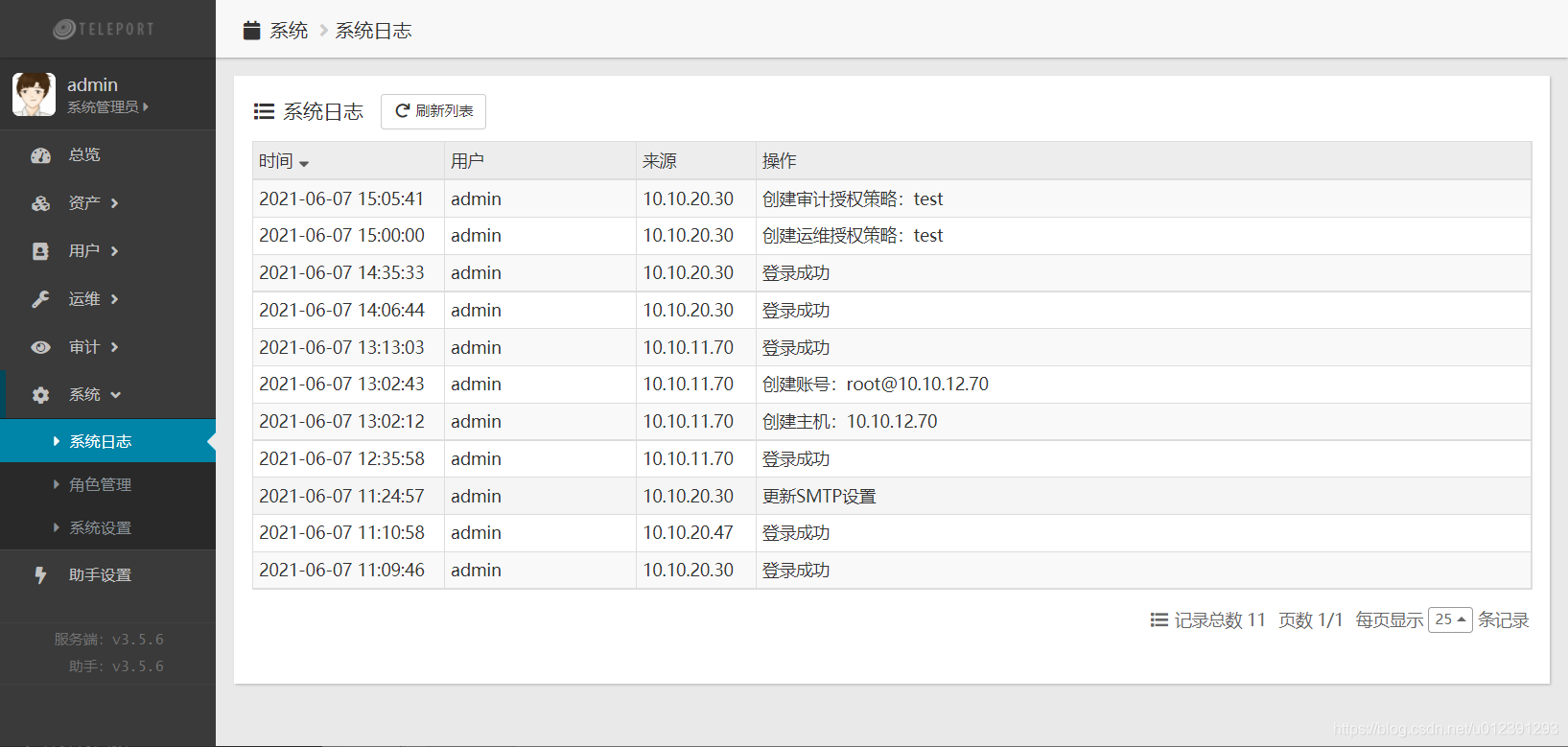Viewport: 1568px width, 747px height.
Task: Click the 助手设置 lightning bolt icon
Action: pos(40,575)
